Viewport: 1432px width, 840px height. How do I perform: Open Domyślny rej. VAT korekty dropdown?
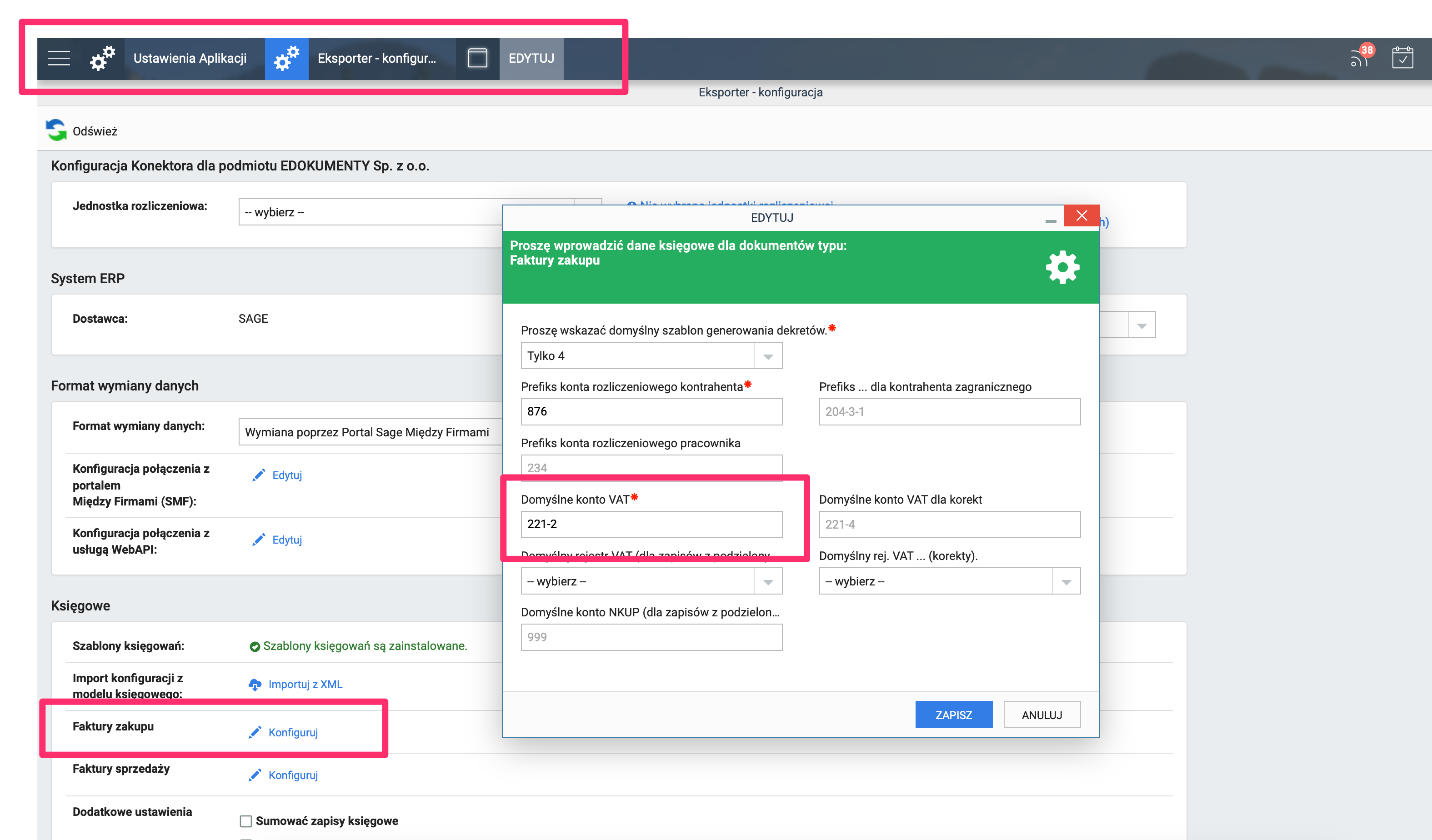pyautogui.click(x=950, y=581)
